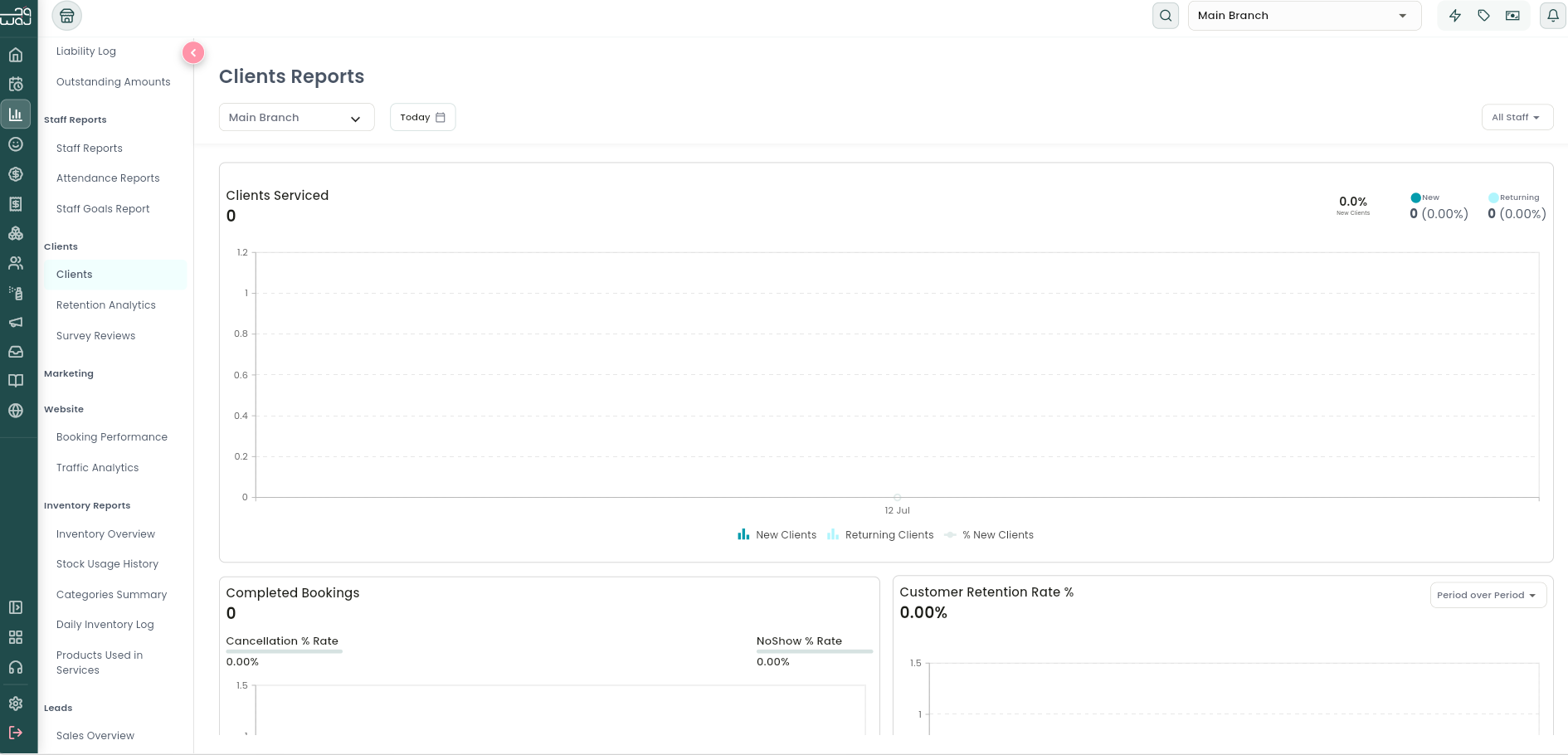The width and height of the screenshot is (1568, 755).
Task: Open Sales Overview under Leads
Action: point(95,736)
